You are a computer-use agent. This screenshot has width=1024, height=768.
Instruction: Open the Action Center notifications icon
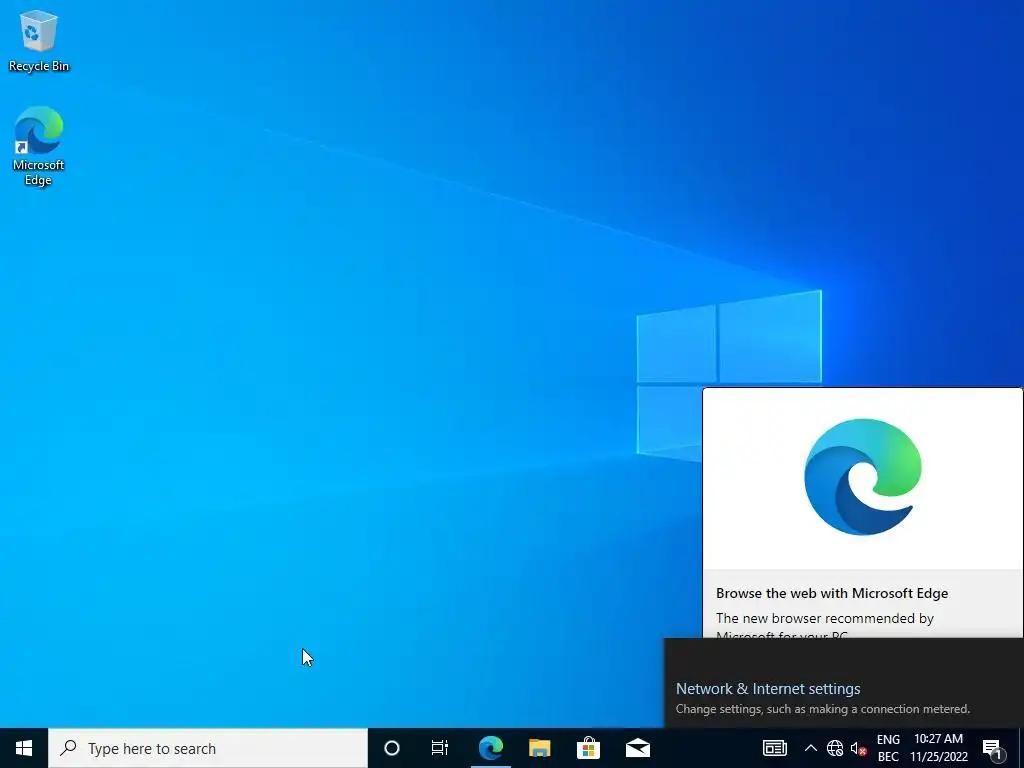[992, 748]
